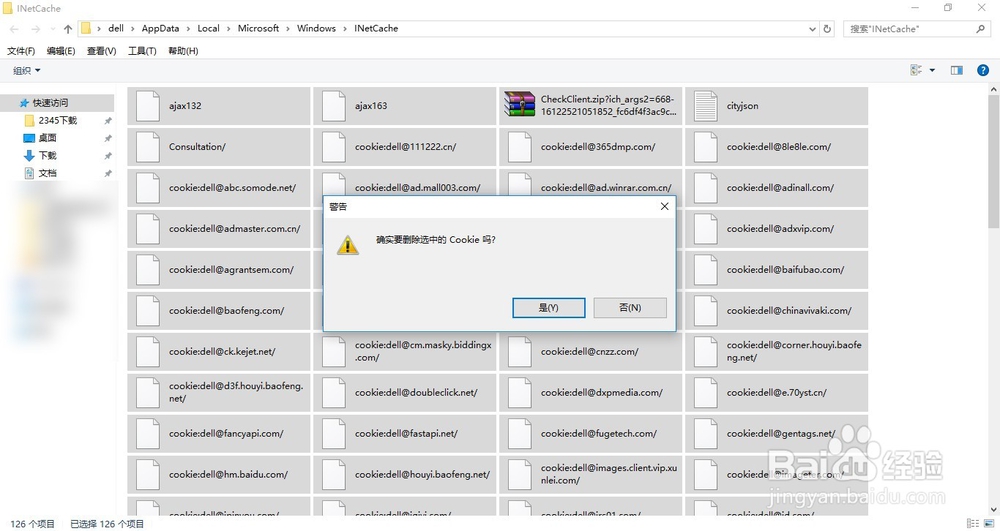The height and width of the screenshot is (531, 1000).
Task: Open the 帮助(H) menu
Action: (x=183, y=51)
